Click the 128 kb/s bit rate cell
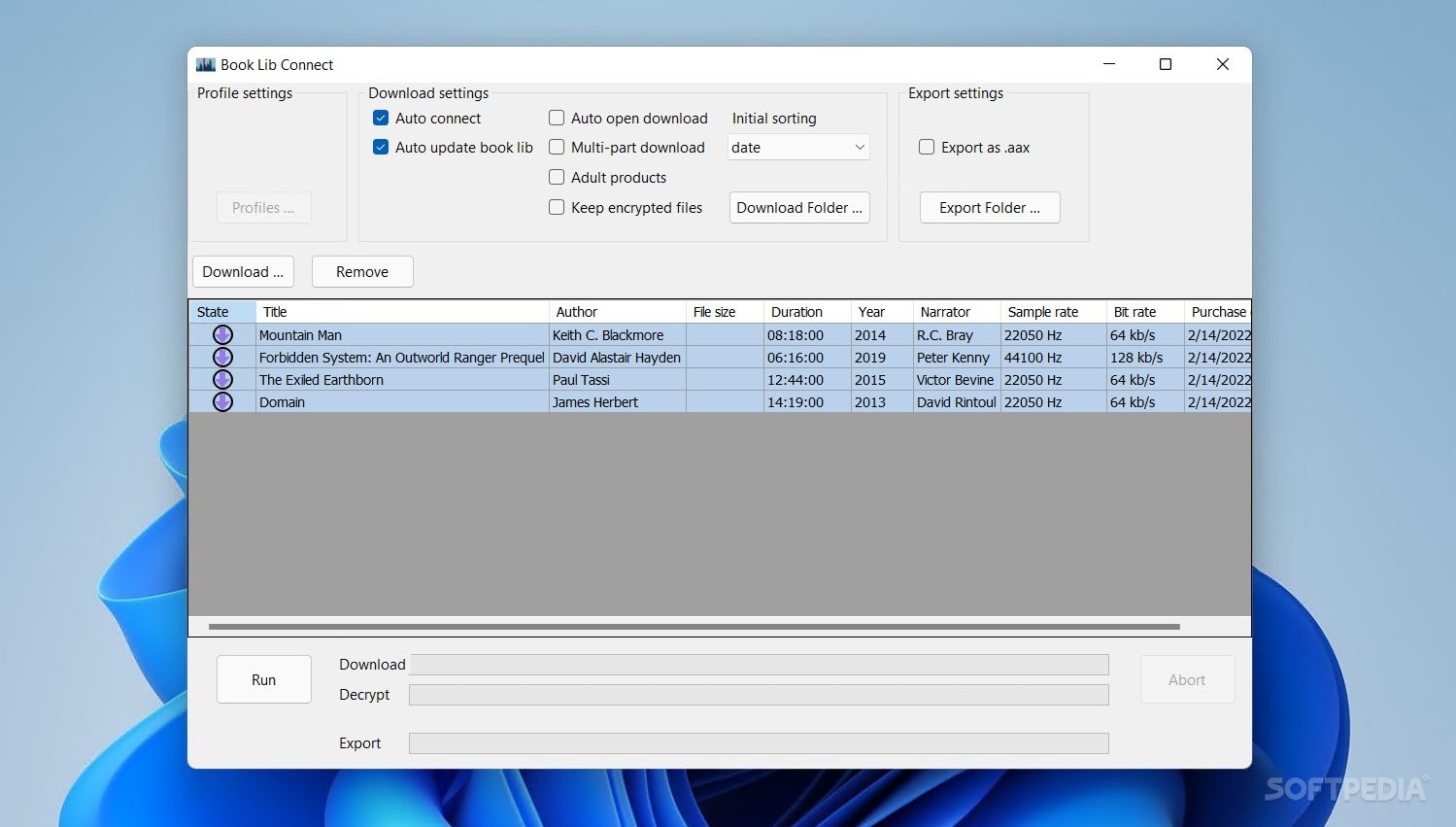The image size is (1456, 827). pos(1145,358)
